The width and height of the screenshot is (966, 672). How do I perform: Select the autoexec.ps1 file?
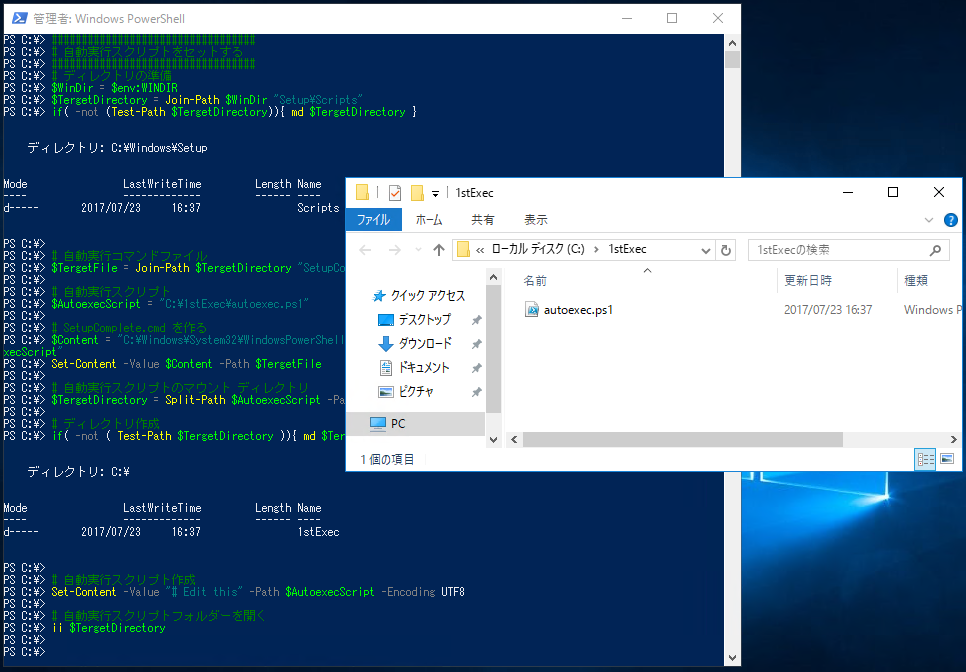click(x=578, y=310)
